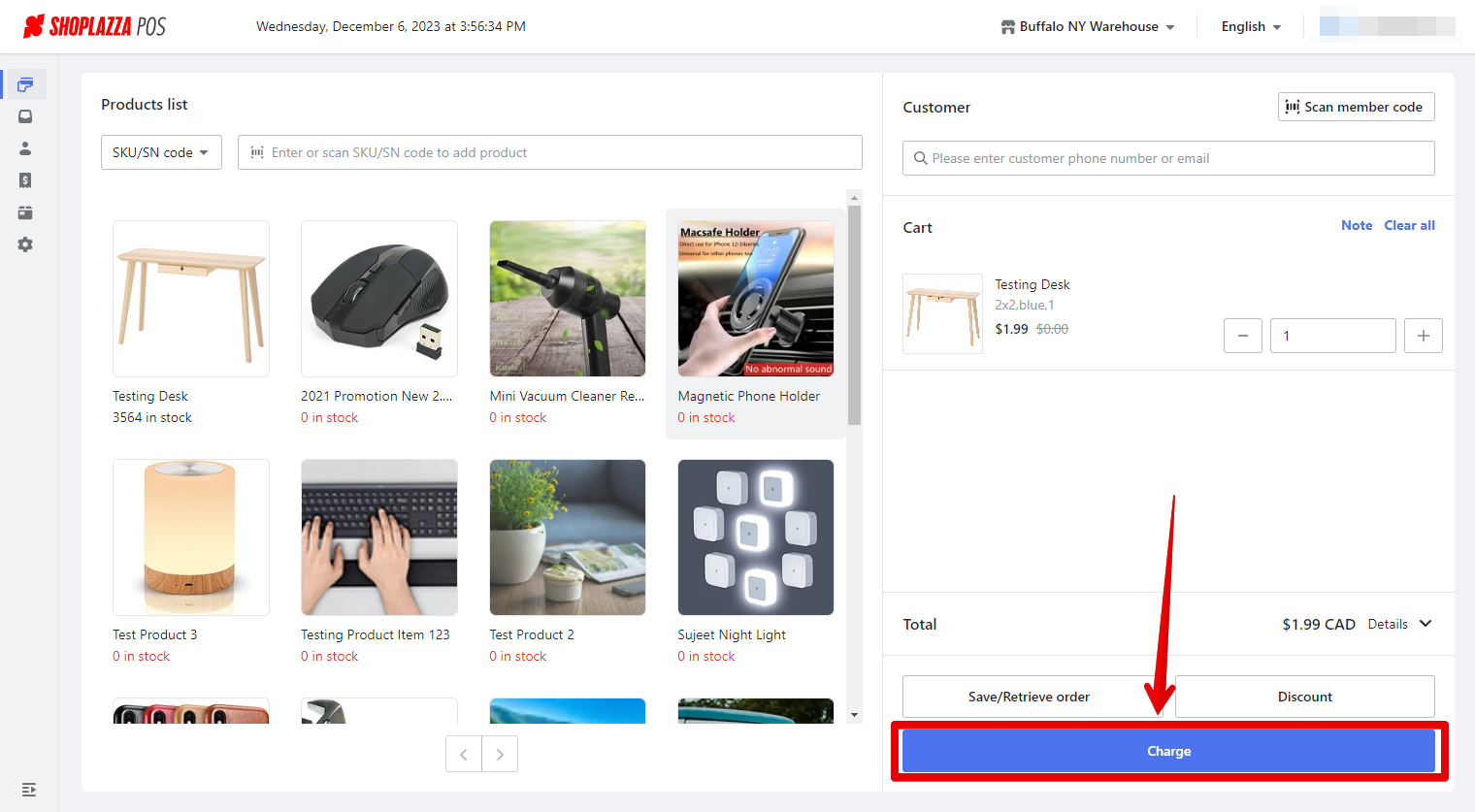Click the '$1.99 CAD' total amount

pyautogui.click(x=1319, y=624)
